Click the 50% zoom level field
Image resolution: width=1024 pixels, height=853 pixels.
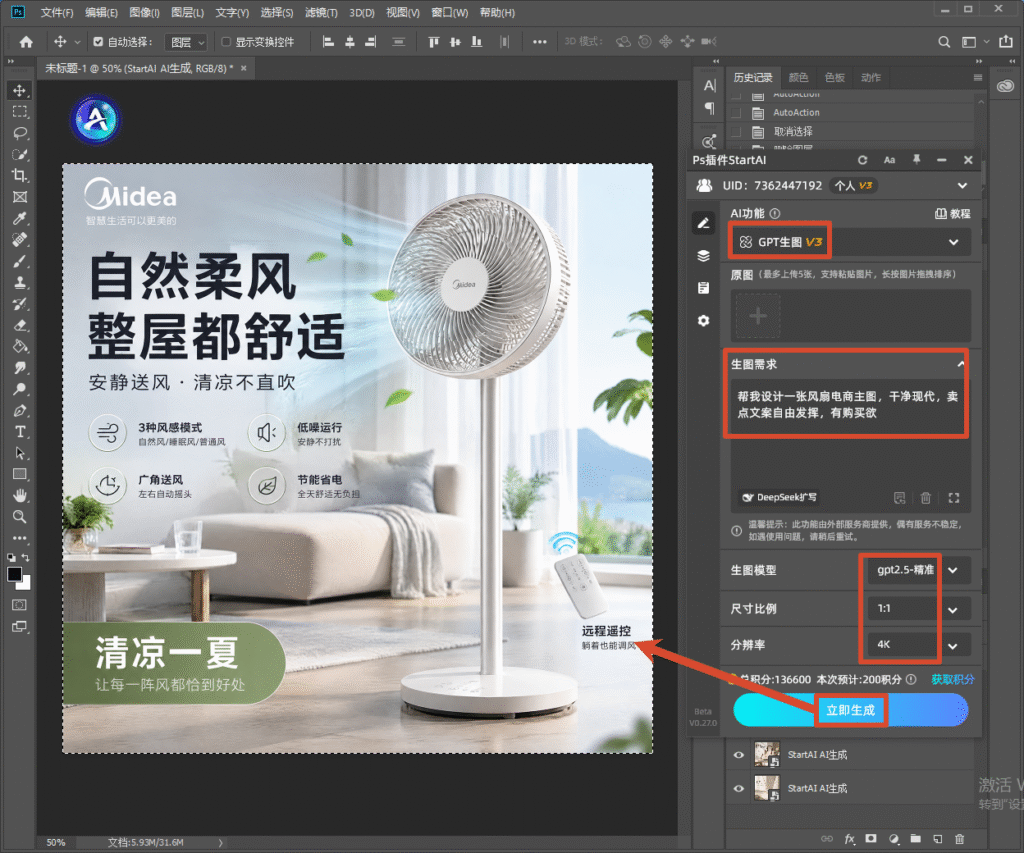(x=56, y=843)
